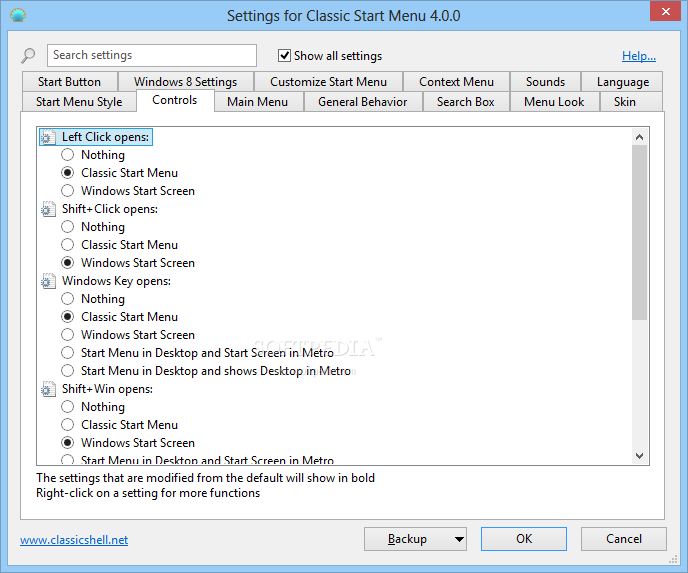Click the scroll up arrow in settings list
The image size is (688, 573).
coord(639,137)
